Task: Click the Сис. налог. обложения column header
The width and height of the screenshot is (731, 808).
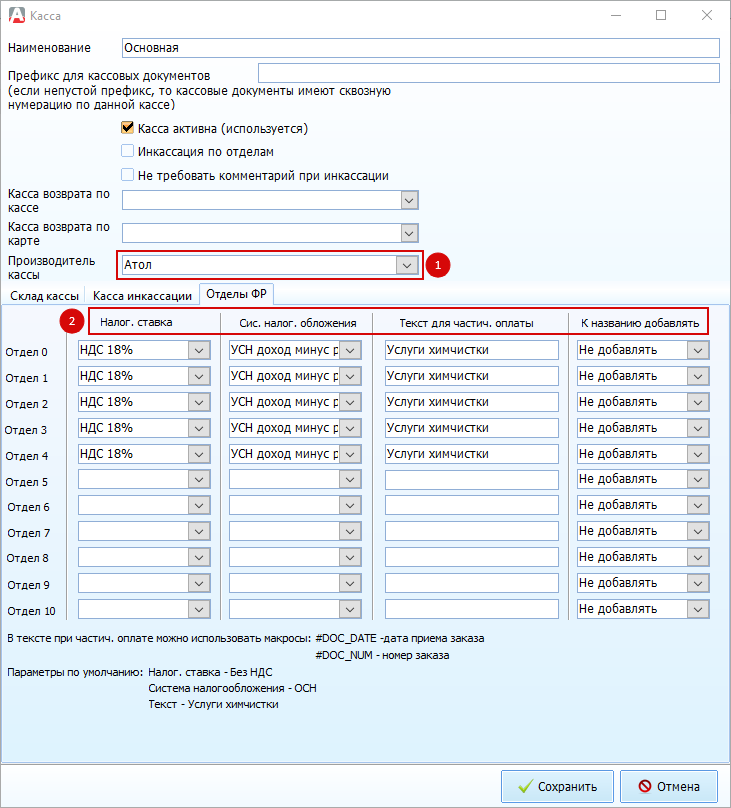Action: [x=298, y=323]
